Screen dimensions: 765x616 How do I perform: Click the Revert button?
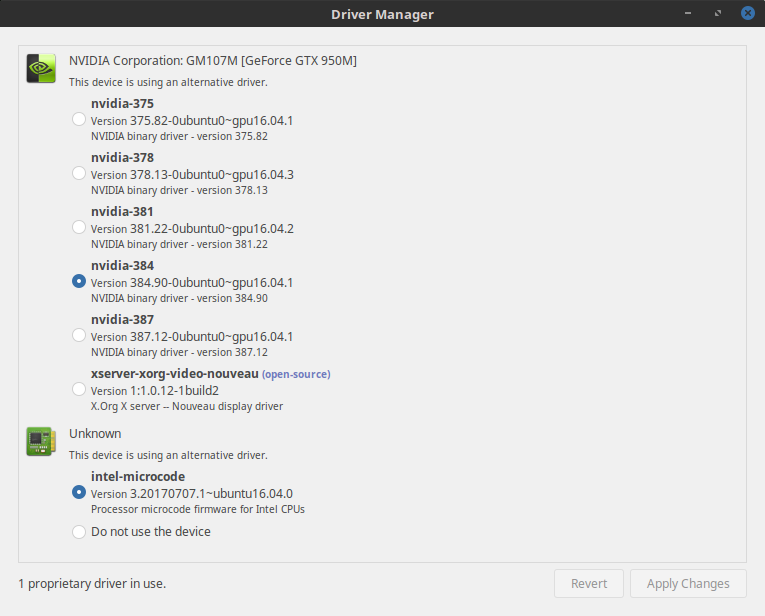pos(589,583)
